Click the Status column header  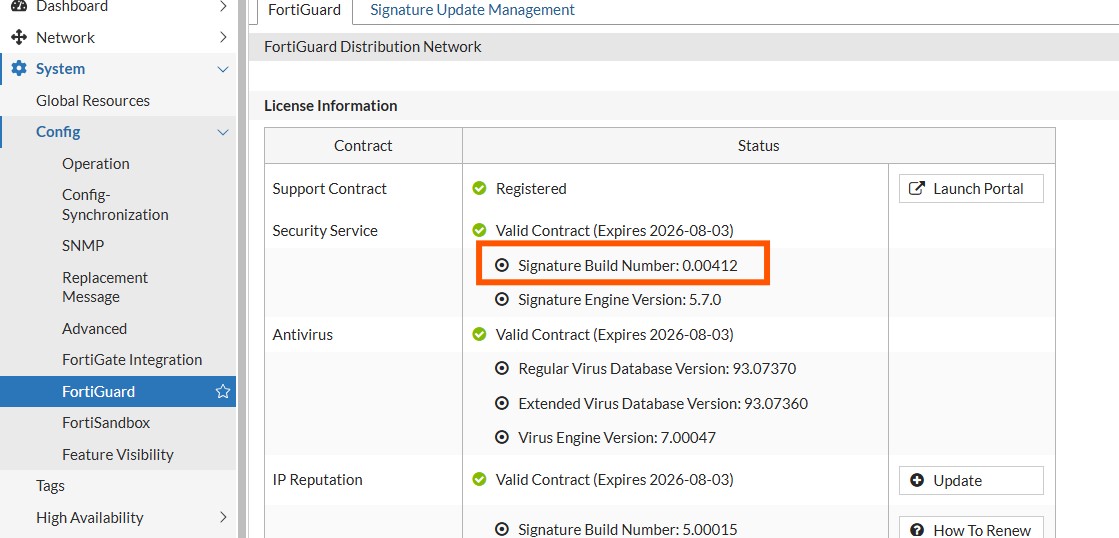(759, 146)
